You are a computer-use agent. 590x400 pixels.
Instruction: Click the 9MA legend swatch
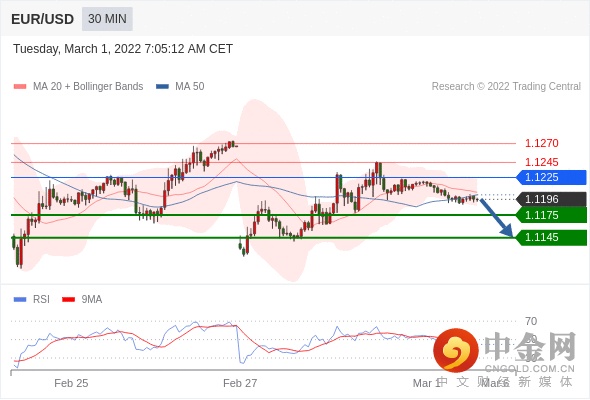[68, 300]
